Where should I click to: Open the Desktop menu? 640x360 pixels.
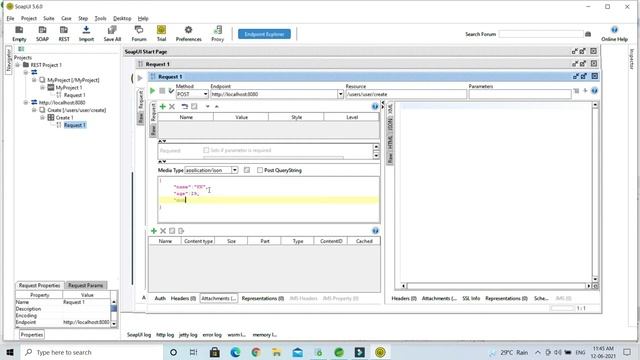[122, 18]
